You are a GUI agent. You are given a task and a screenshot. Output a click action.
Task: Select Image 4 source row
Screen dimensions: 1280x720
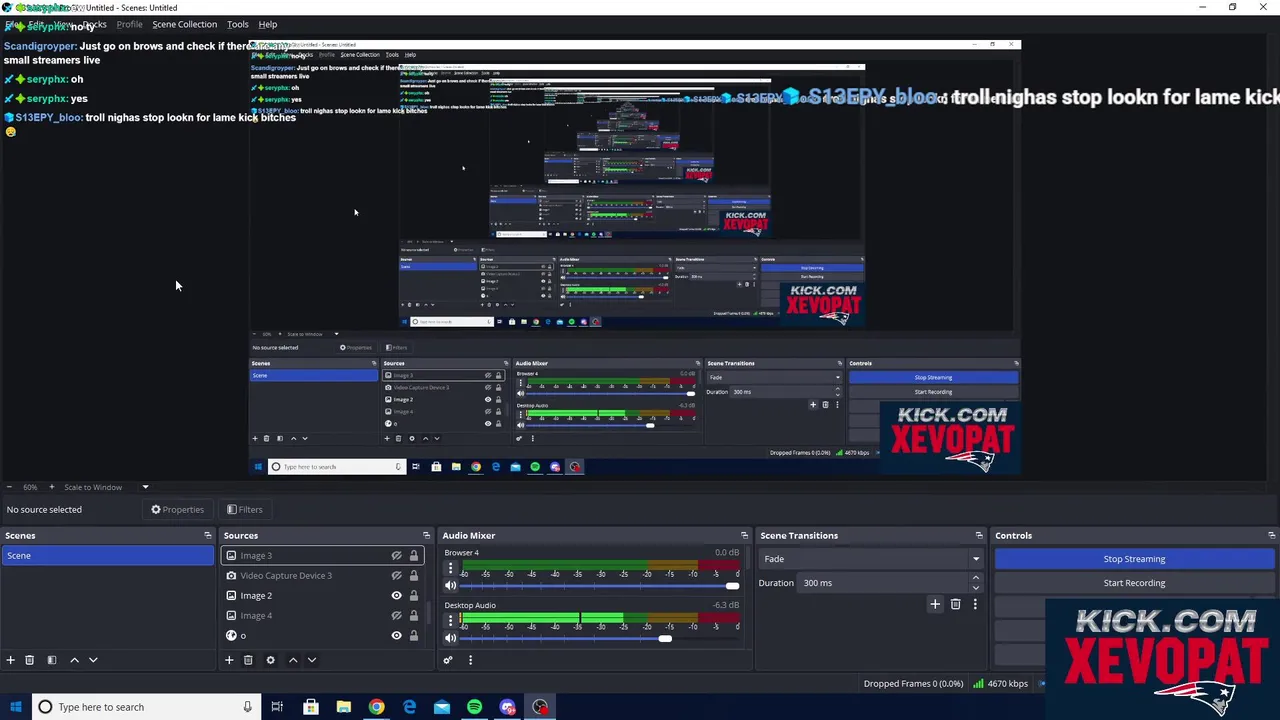tap(322, 616)
